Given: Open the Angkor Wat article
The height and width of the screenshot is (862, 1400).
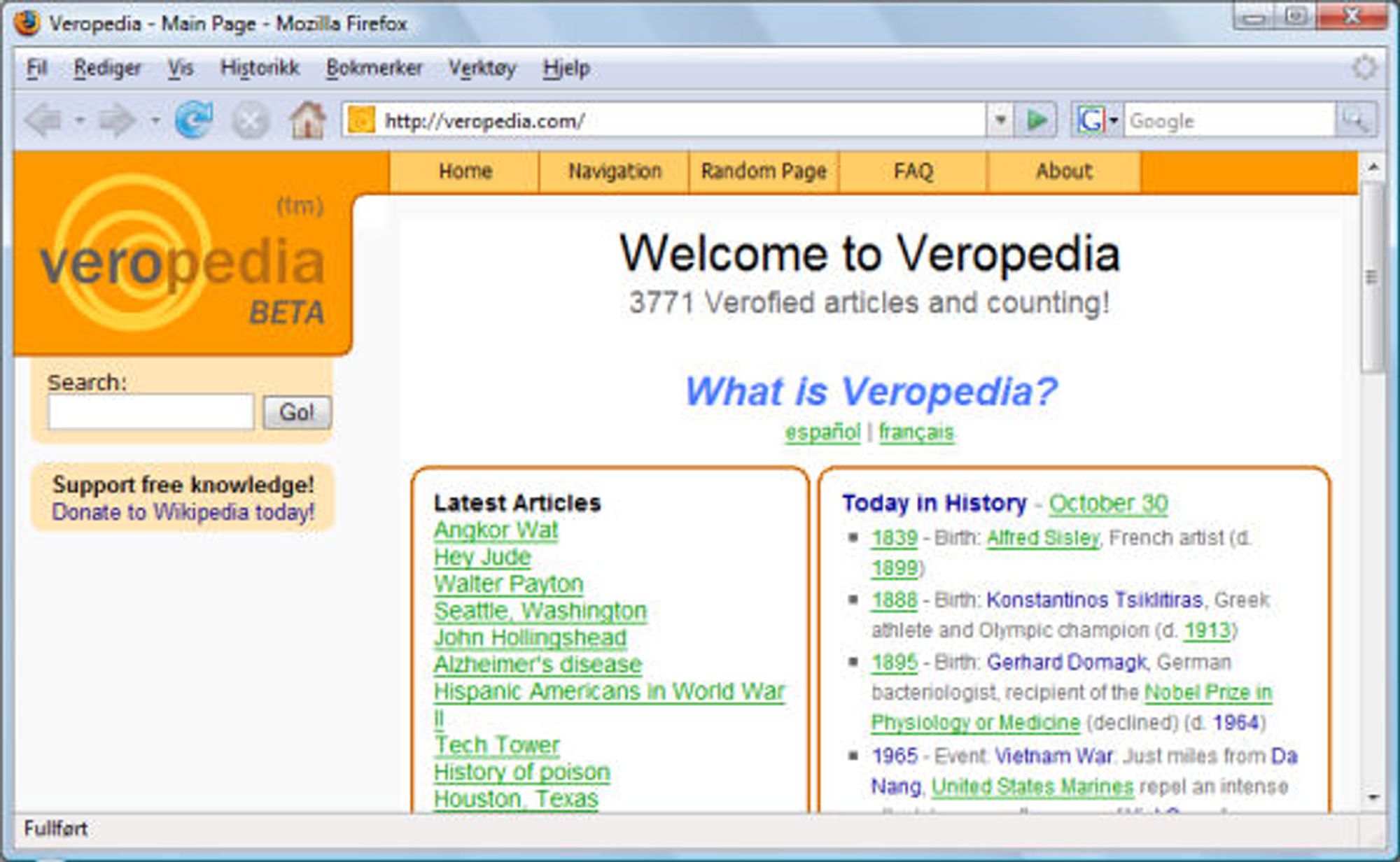Looking at the screenshot, I should [x=496, y=530].
